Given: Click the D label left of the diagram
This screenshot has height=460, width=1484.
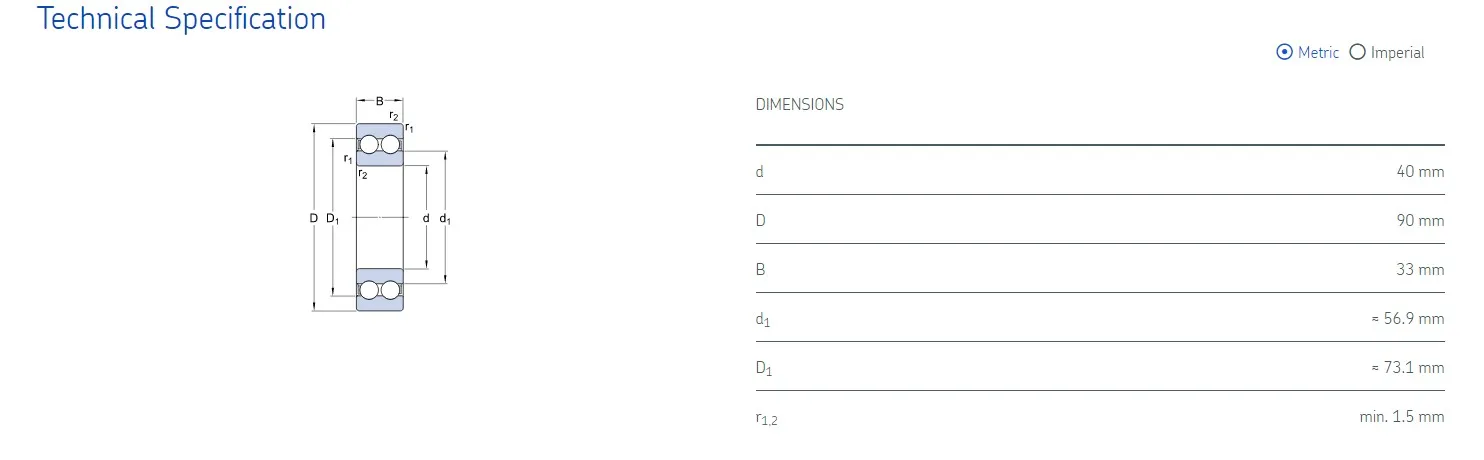Looking at the screenshot, I should [x=313, y=218].
